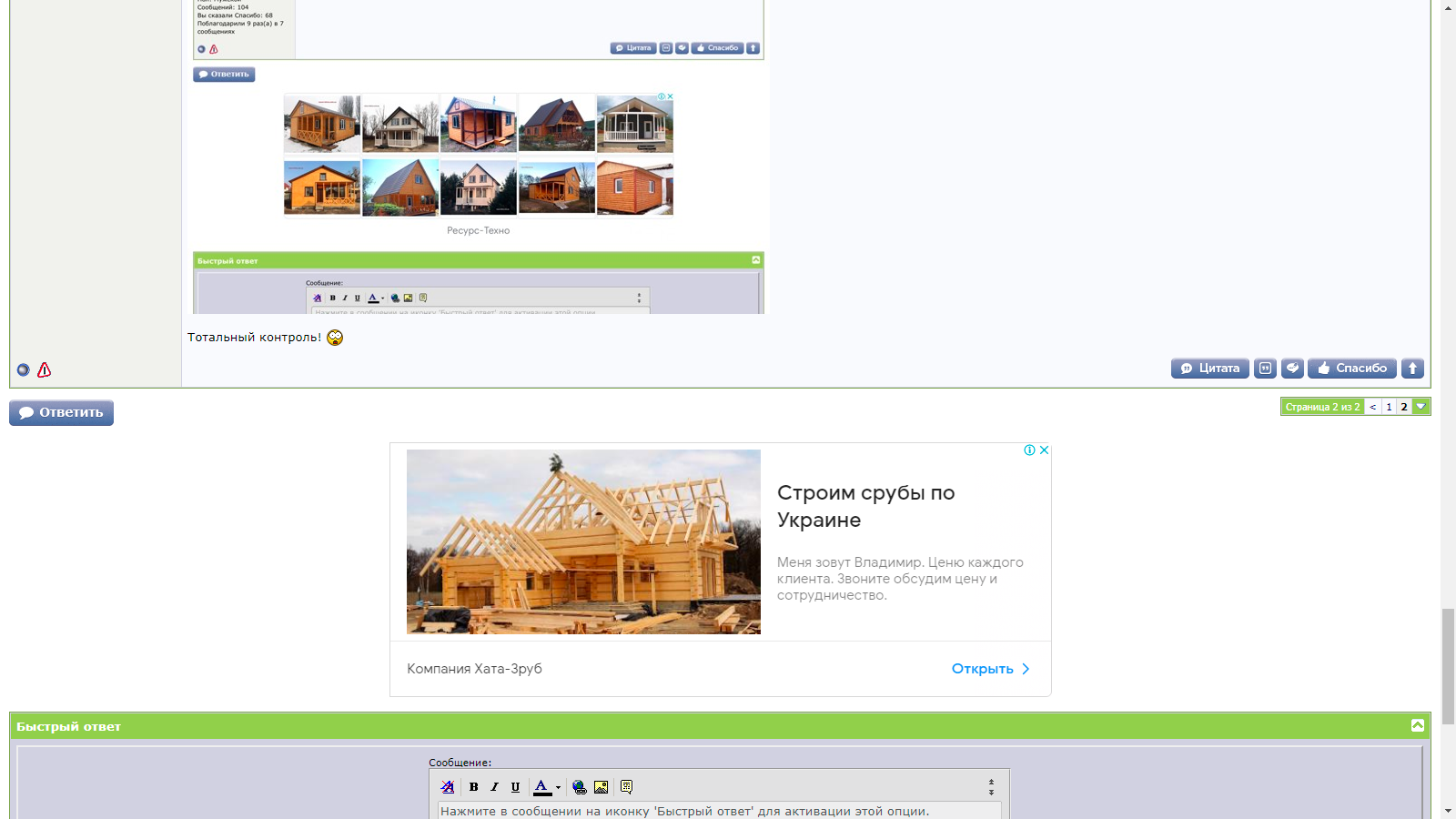
Task: Collapse the Быстрый ответ panel
Action: [1418, 725]
